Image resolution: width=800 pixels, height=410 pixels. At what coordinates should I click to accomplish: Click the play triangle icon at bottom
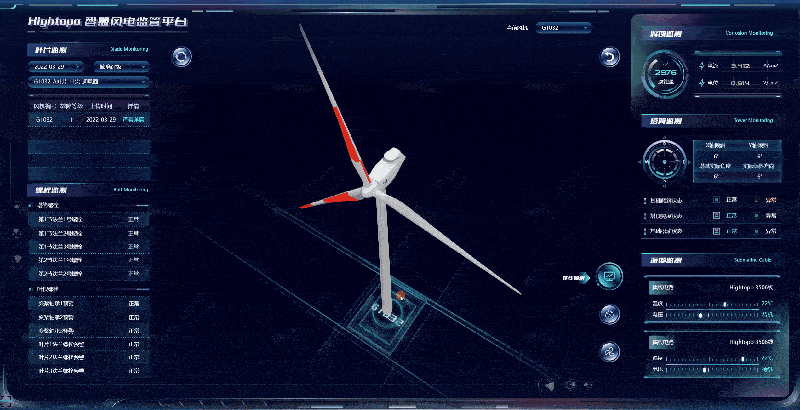click(x=549, y=386)
